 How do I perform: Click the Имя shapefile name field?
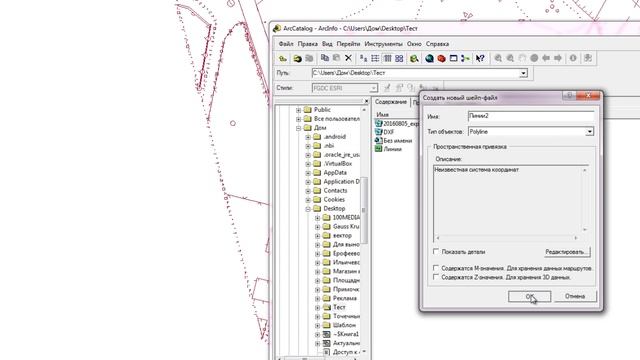tap(531, 116)
